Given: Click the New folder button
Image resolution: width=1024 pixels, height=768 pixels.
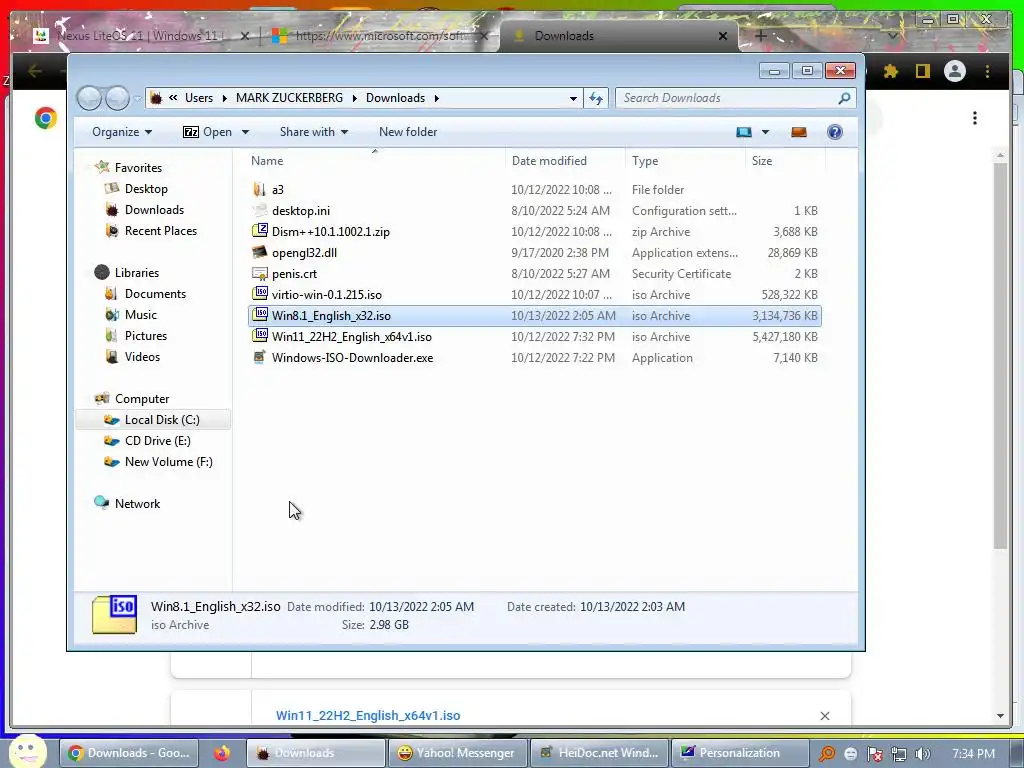Looking at the screenshot, I should (x=408, y=132).
